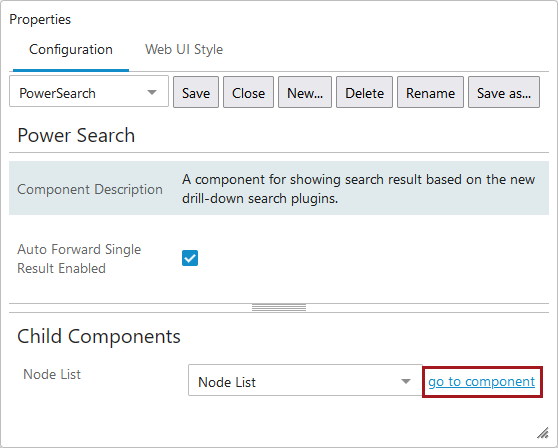Select the Configuration tab

pyautogui.click(x=71, y=49)
